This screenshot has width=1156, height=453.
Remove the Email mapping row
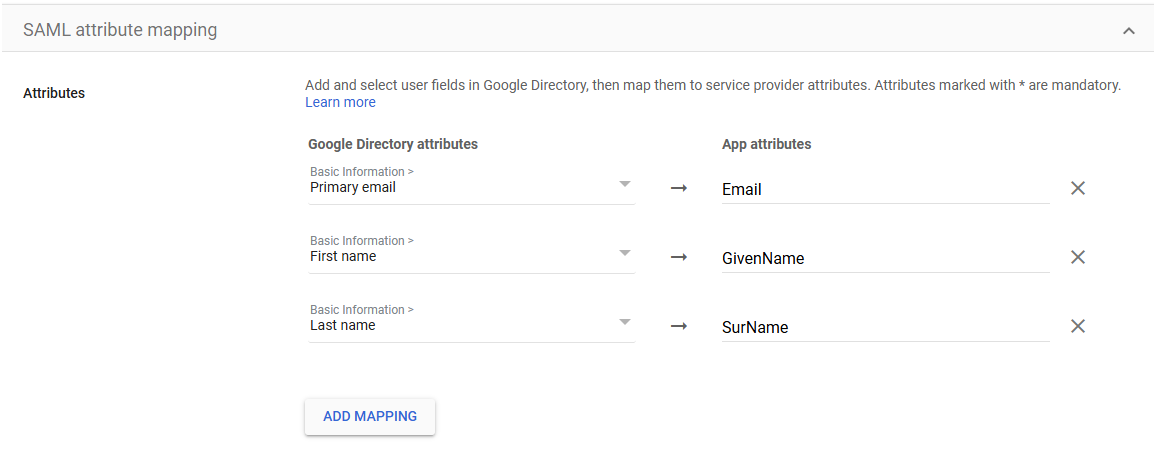pyautogui.click(x=1077, y=188)
